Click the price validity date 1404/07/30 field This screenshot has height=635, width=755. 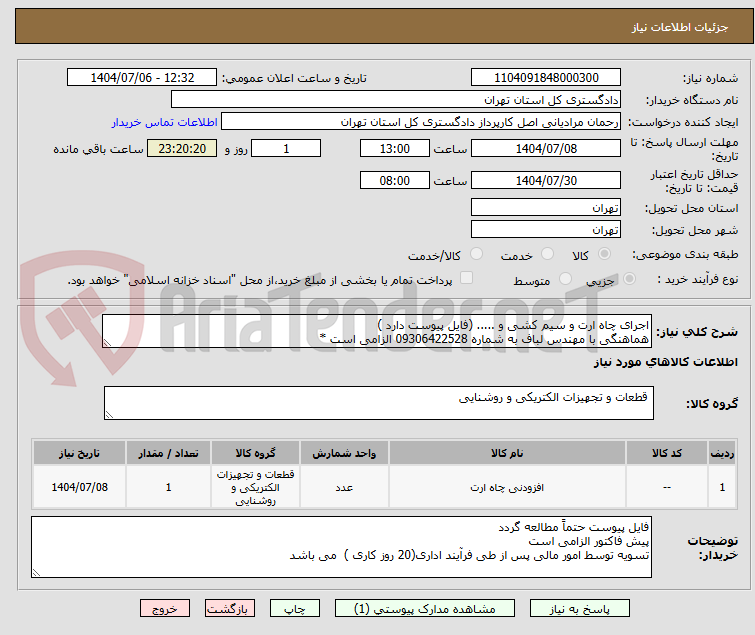tap(546, 181)
